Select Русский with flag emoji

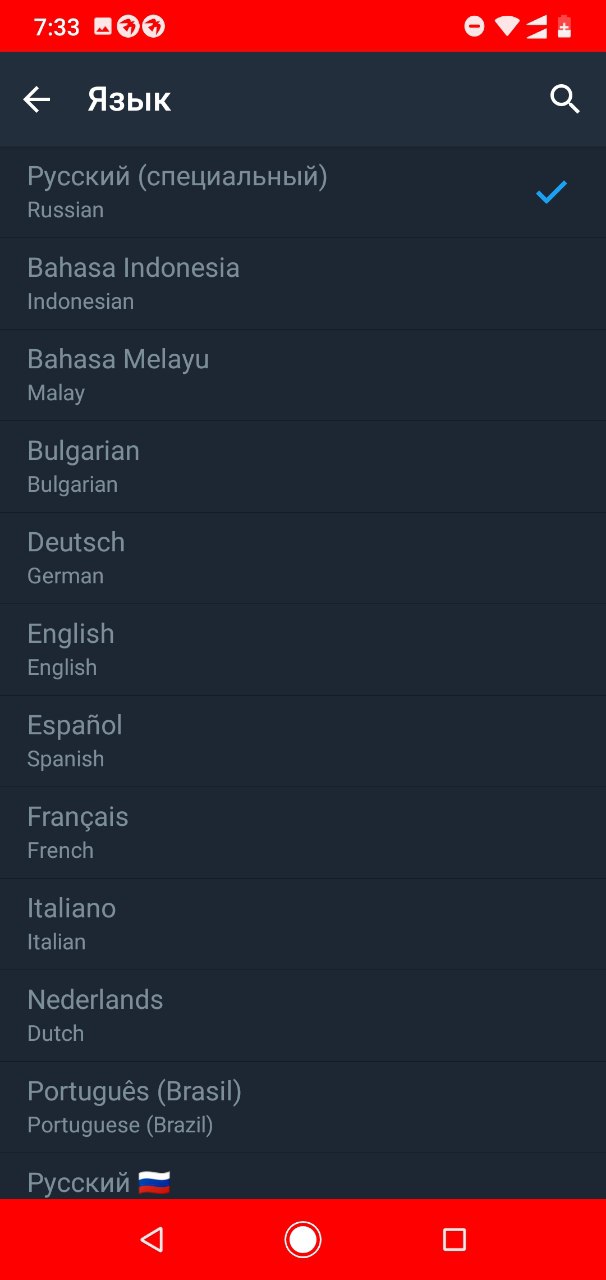[x=303, y=1177]
